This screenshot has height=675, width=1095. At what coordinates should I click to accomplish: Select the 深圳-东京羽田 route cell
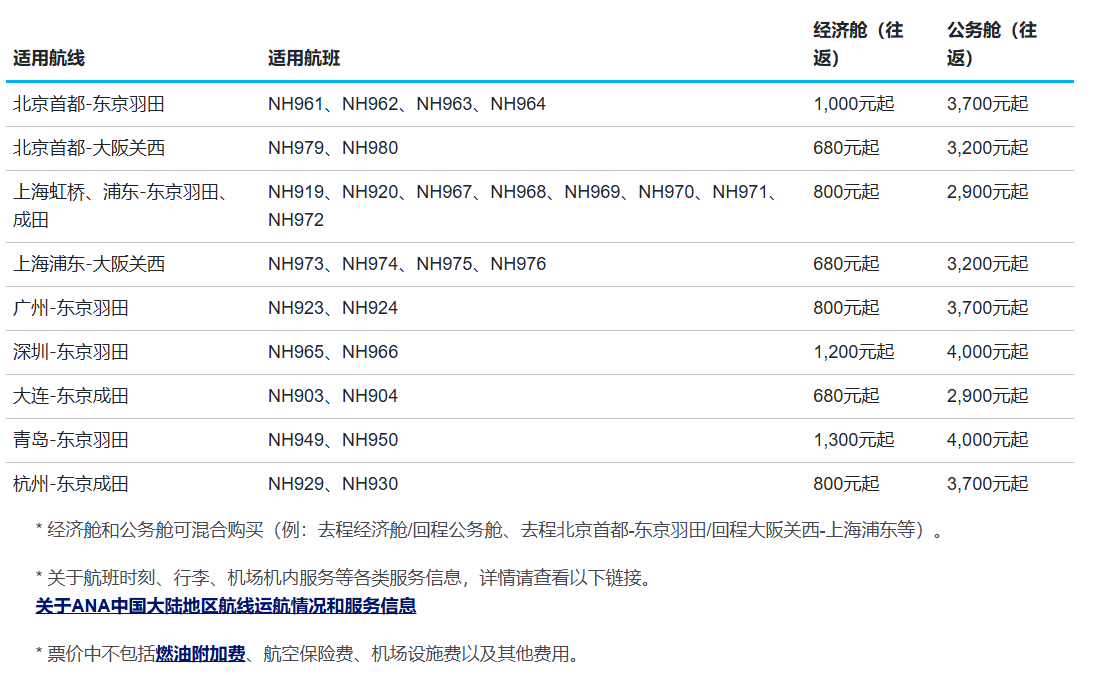point(71,352)
